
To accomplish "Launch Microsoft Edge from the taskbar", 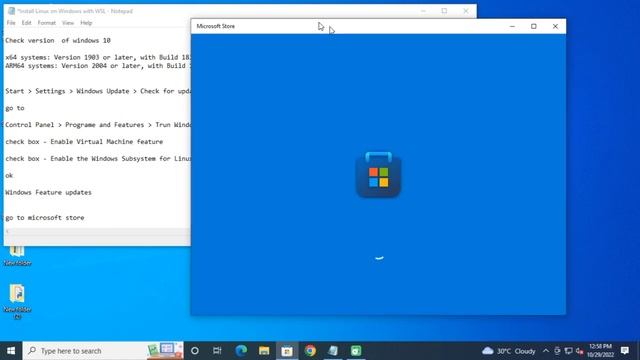I will [241, 351].
